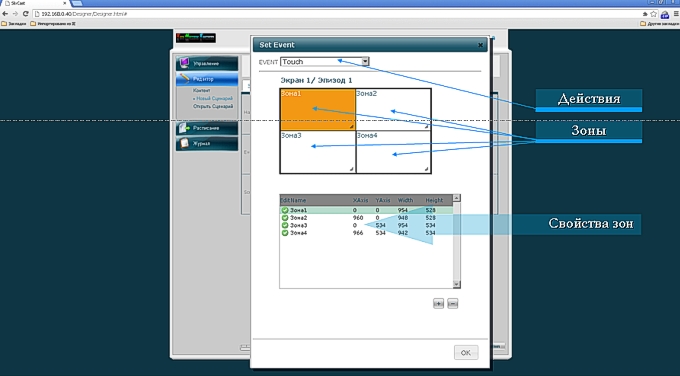
Task: Bookmark this page with the star icon
Action: coord(654,14)
